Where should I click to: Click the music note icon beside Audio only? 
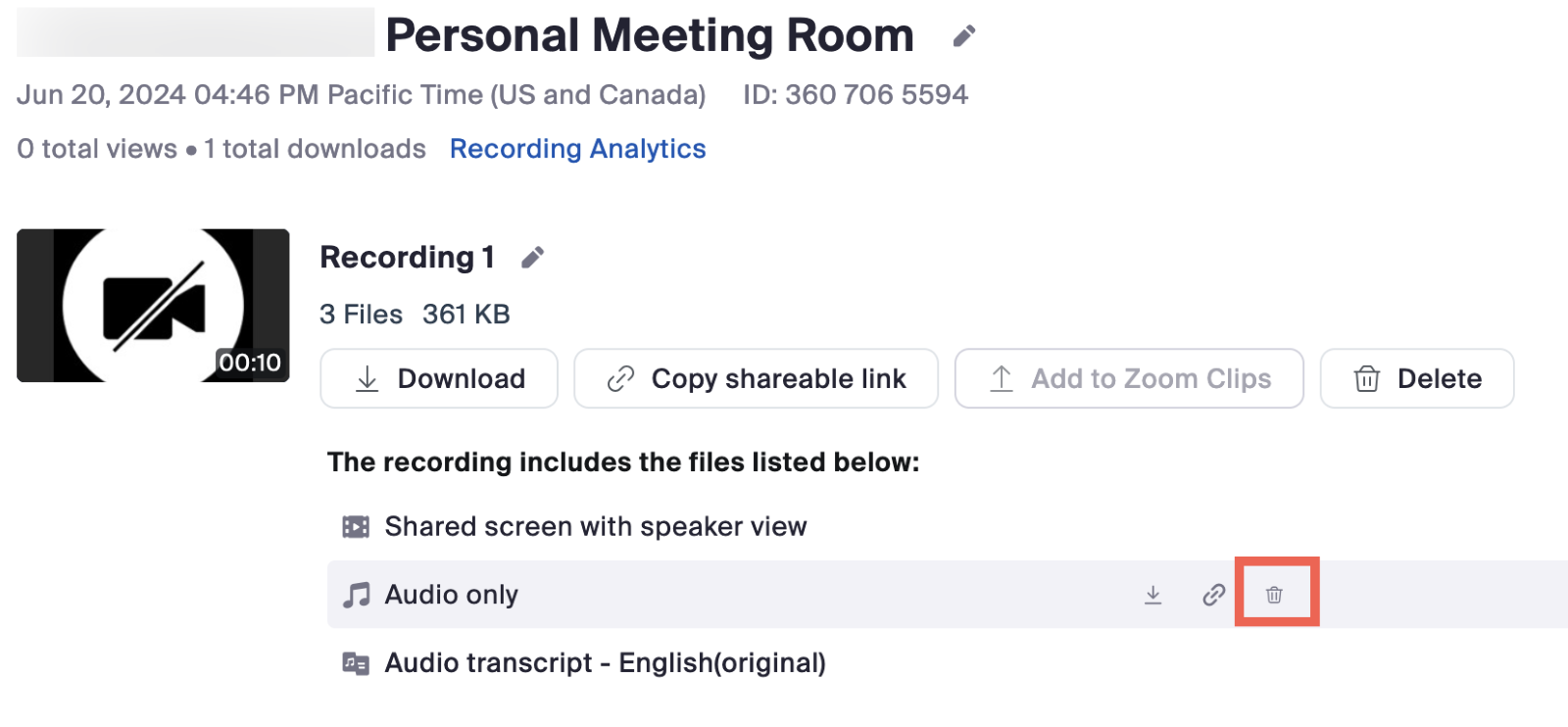[357, 594]
